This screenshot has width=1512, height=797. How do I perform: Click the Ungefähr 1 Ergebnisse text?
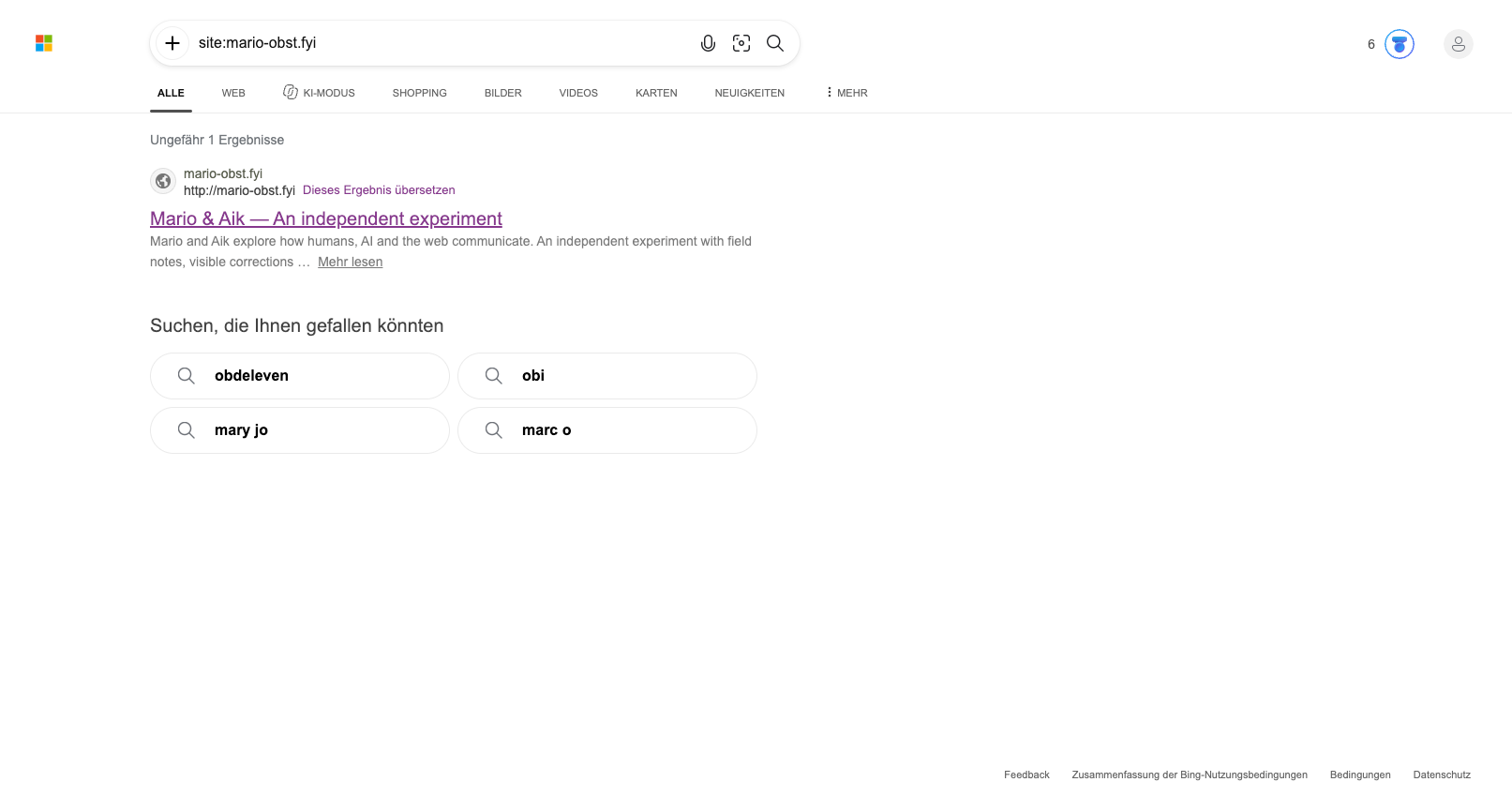tap(217, 140)
